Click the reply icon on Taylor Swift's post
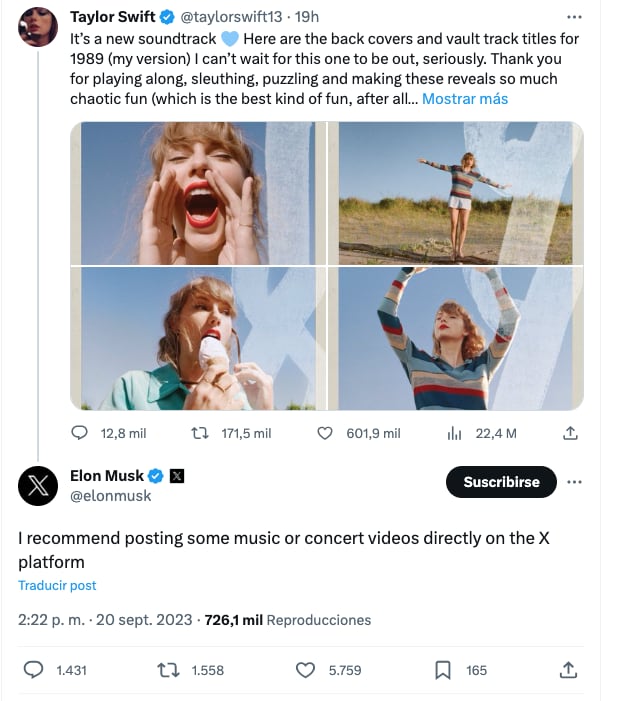This screenshot has width=625, height=701. tap(82, 433)
